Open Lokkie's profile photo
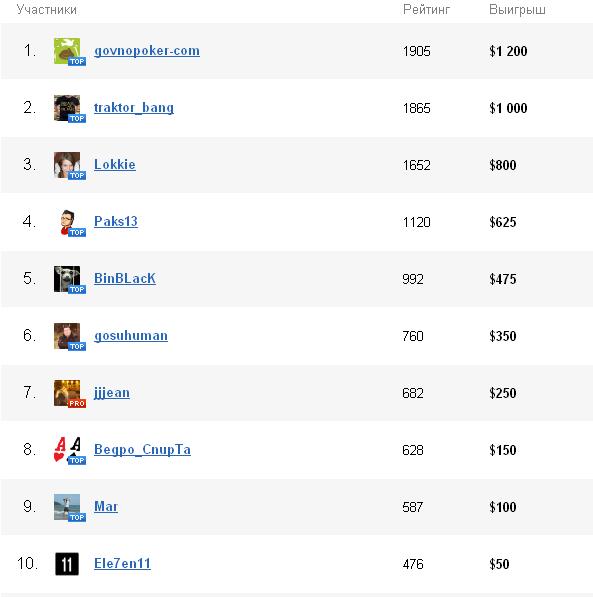This screenshot has height=597, width=593. [67, 165]
